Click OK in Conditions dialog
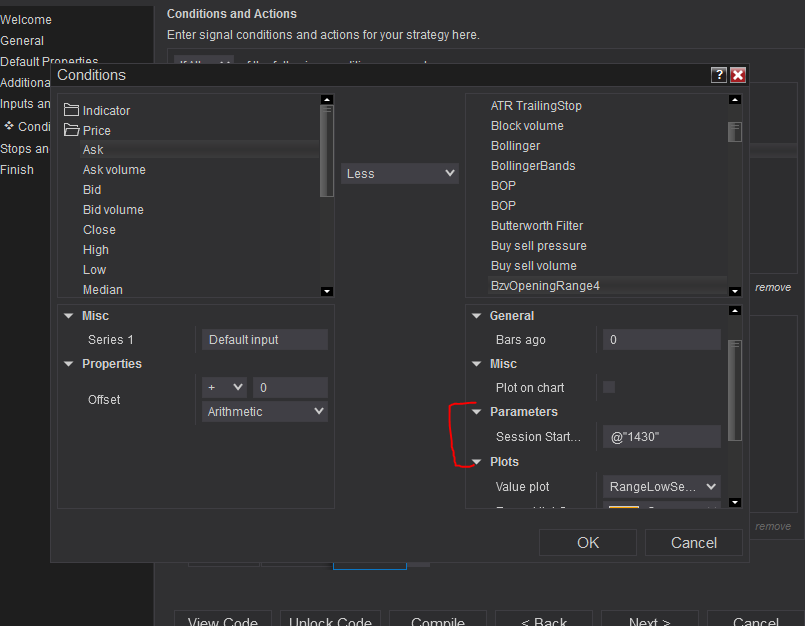Viewport: 805px width, 626px height. pos(588,543)
